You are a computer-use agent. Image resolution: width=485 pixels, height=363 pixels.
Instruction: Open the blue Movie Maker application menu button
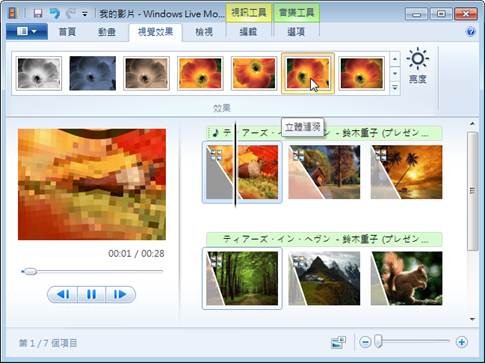pos(27,32)
